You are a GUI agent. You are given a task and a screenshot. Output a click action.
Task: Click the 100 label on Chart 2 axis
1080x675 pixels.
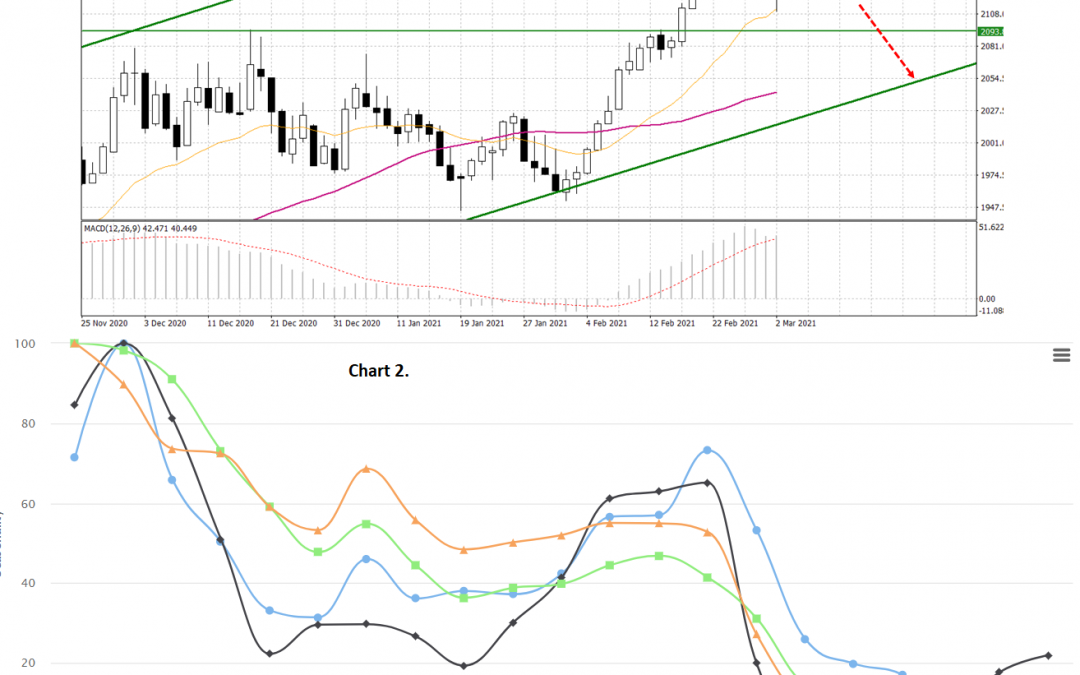coord(25,344)
